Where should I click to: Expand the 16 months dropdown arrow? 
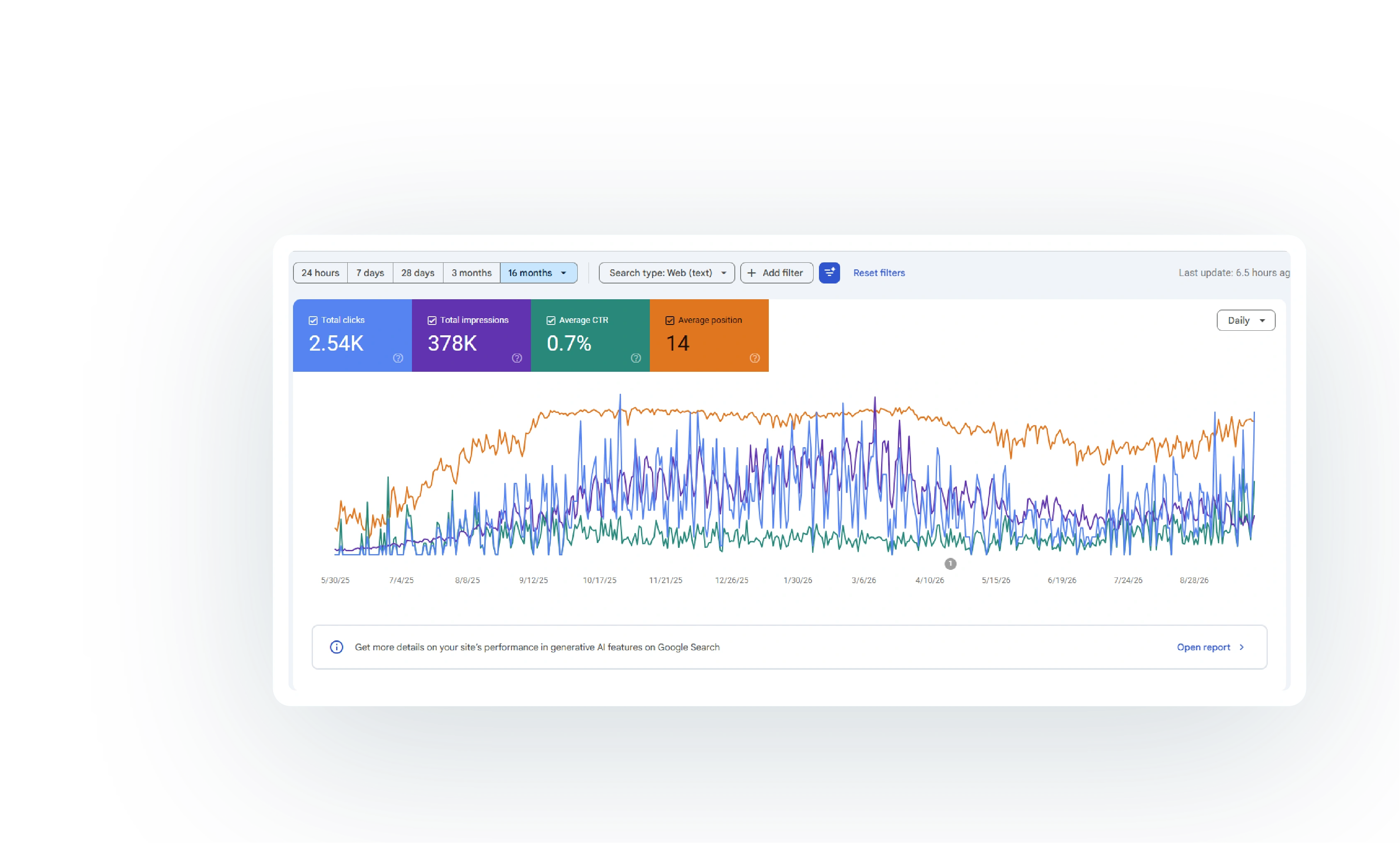(x=563, y=273)
